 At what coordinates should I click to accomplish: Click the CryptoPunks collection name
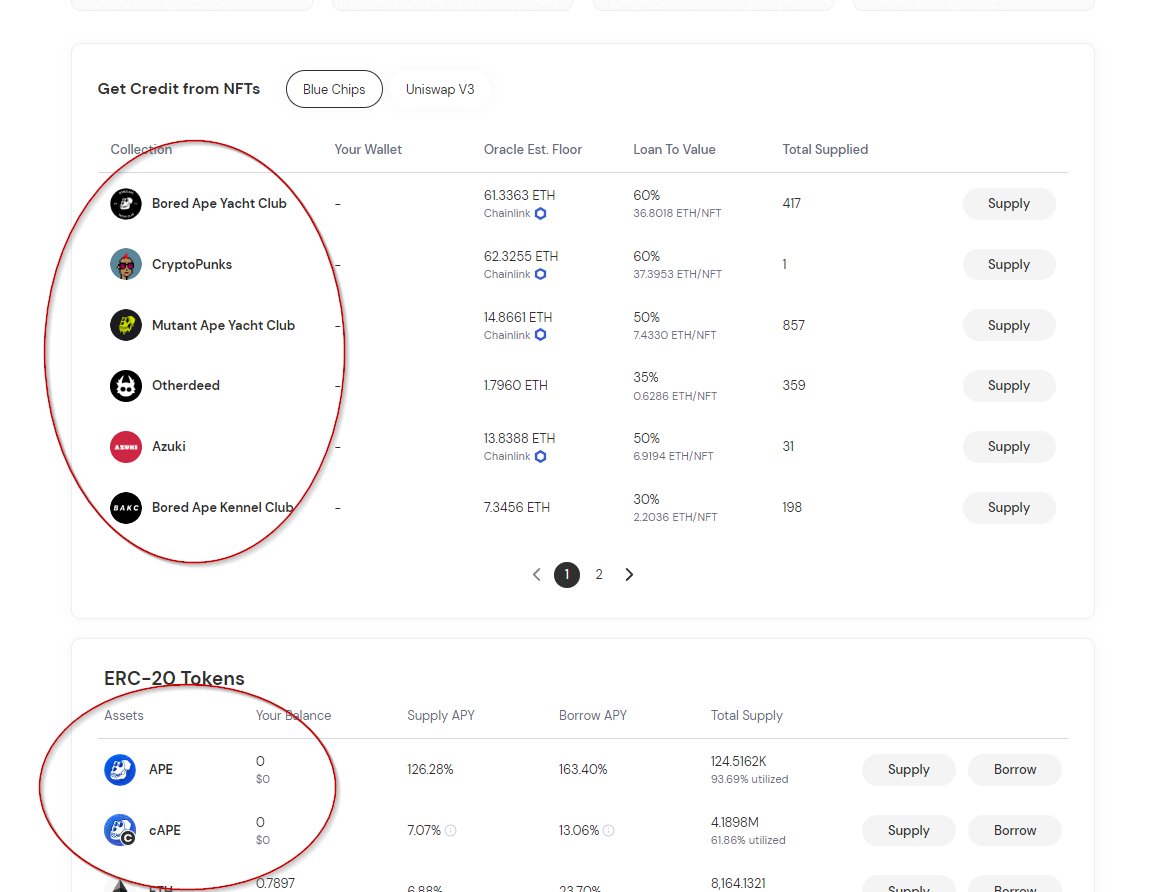(x=192, y=264)
